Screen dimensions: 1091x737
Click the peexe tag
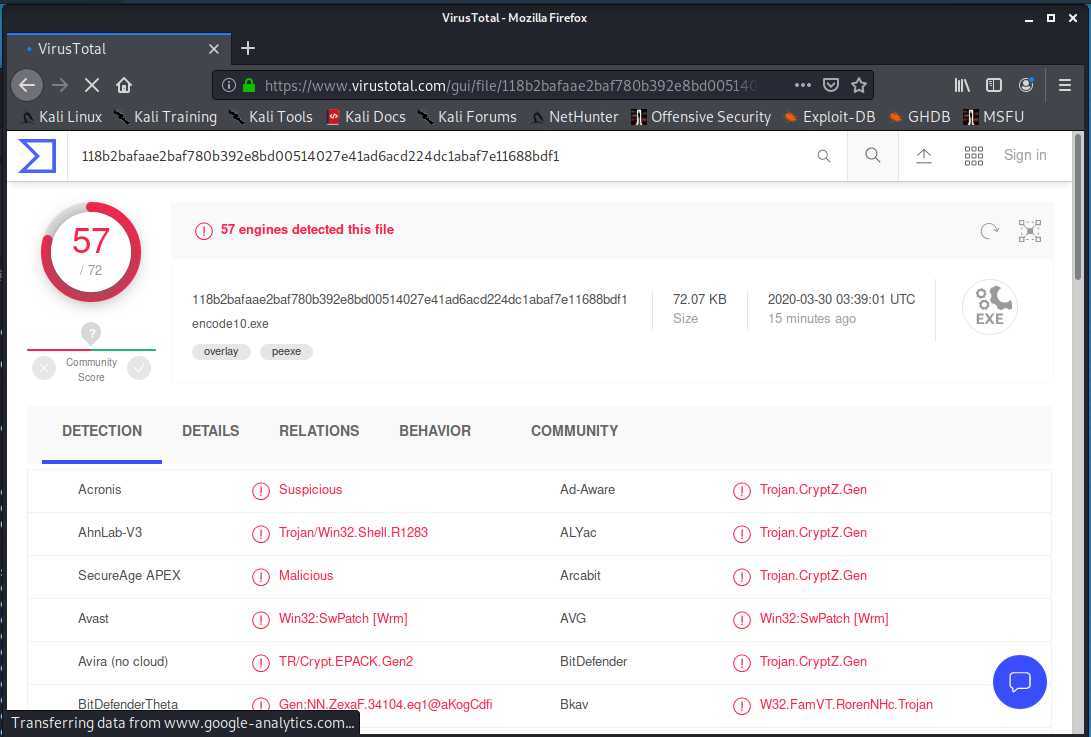(287, 351)
